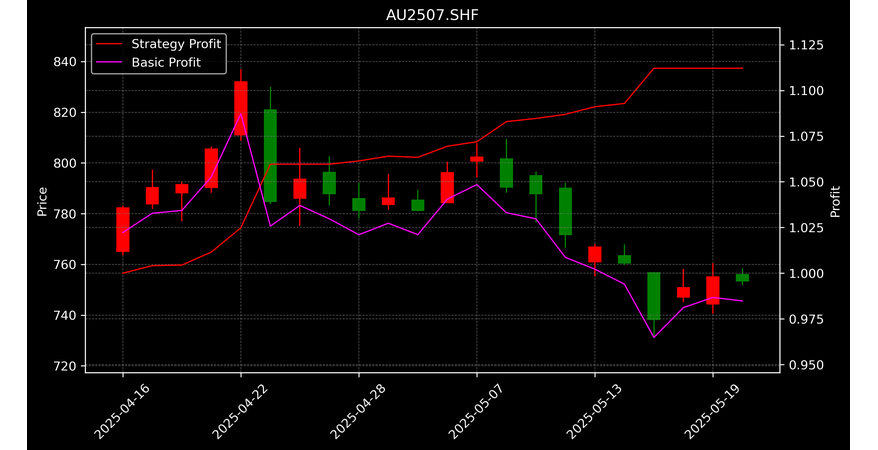The image size is (878, 450).
Task: Click the first red candlestick on 2025-04-16
Action: (x=123, y=229)
